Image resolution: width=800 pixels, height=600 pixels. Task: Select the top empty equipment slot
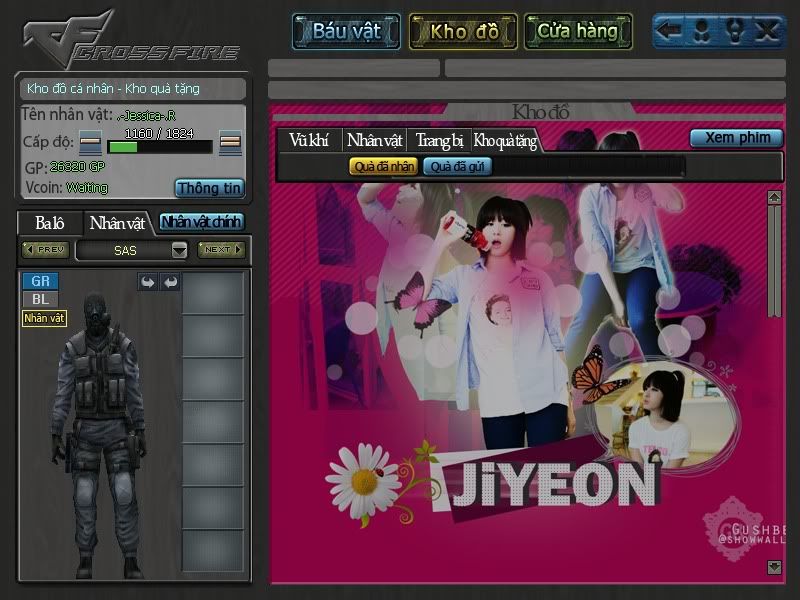(213, 292)
